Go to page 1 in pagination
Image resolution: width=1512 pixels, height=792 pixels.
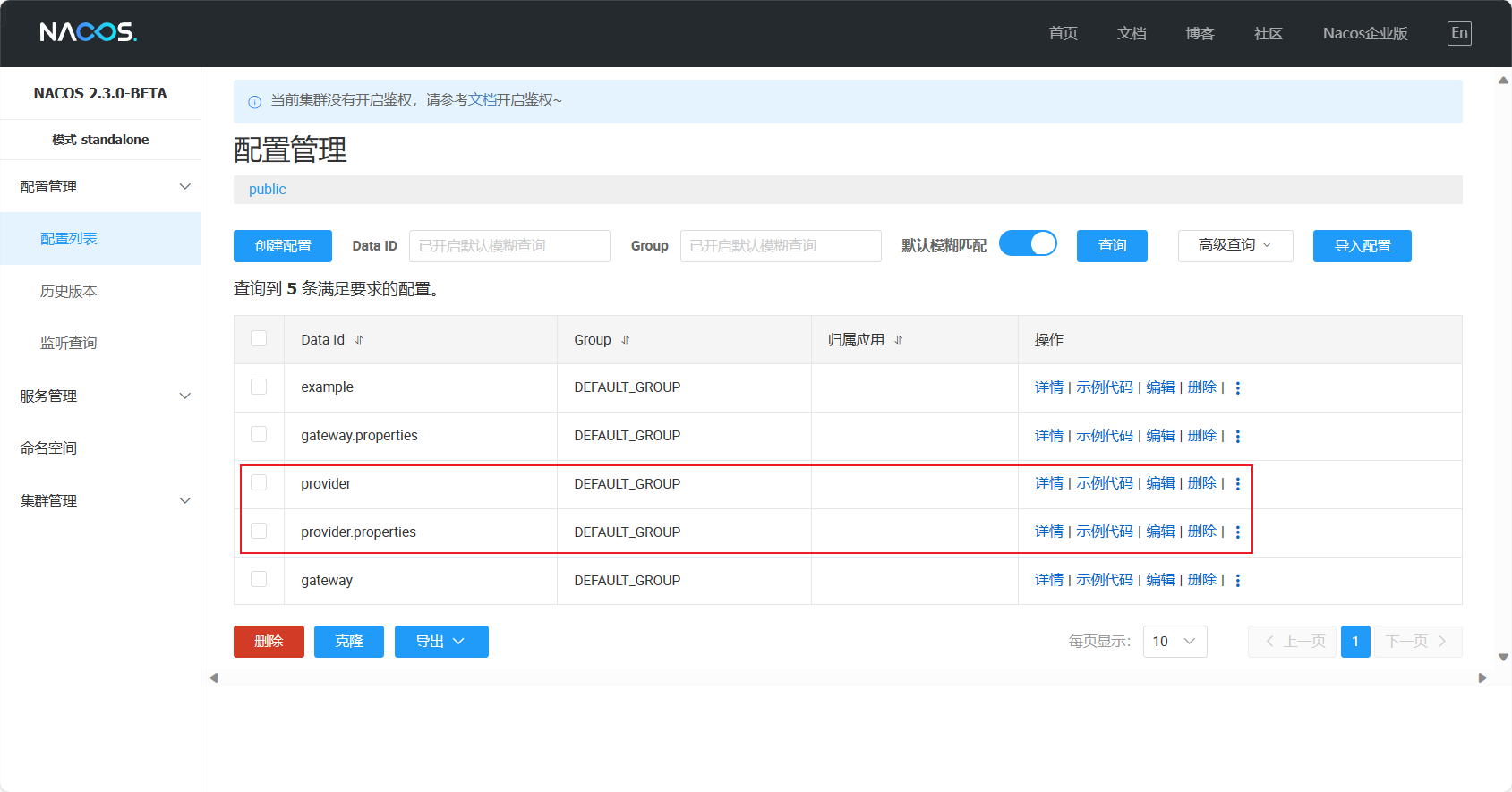tap(1355, 642)
